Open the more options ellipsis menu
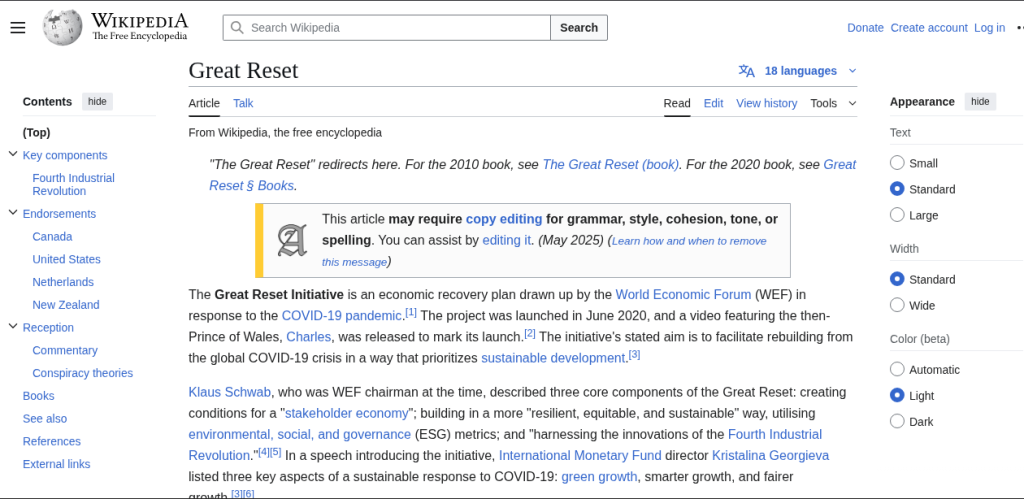The width and height of the screenshot is (1024, 499). pyautogui.click(x=1019, y=27)
